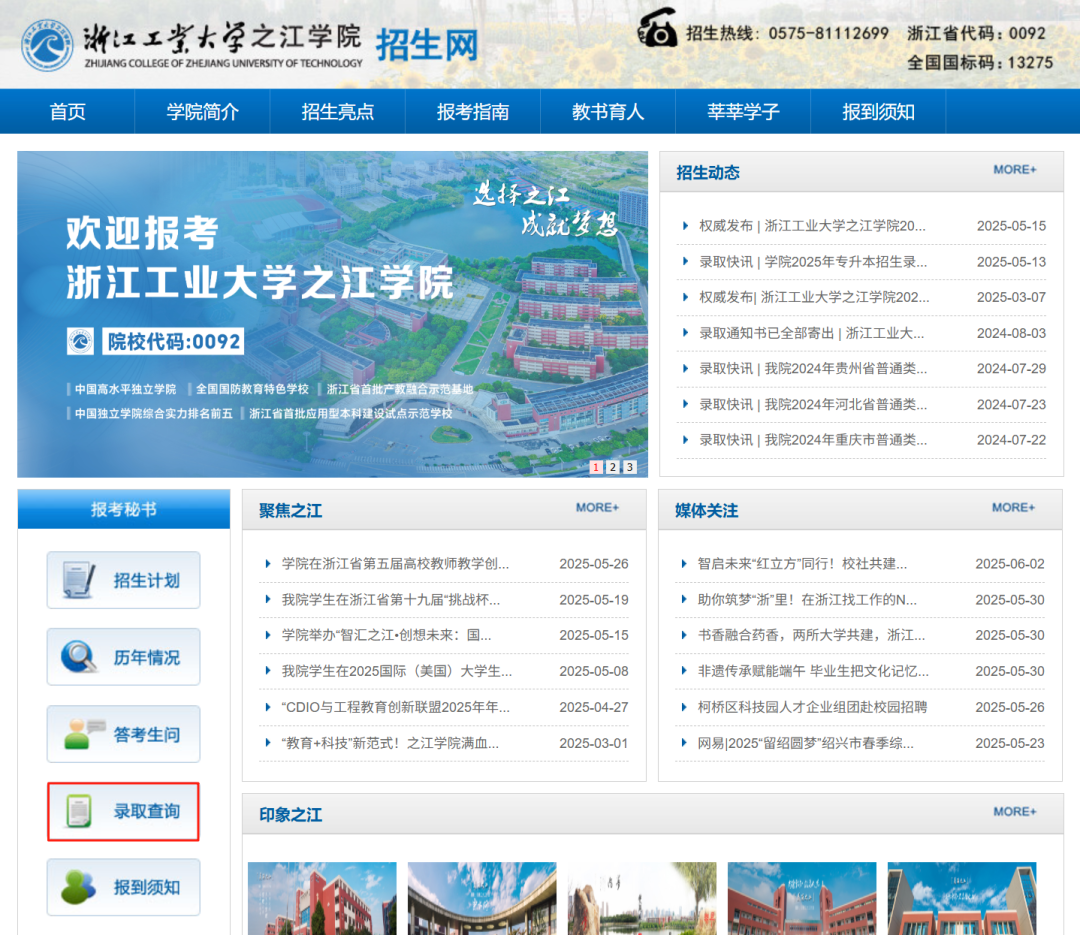Click first campus photo under 印象之江
The image size is (1080, 935).
coord(322,898)
